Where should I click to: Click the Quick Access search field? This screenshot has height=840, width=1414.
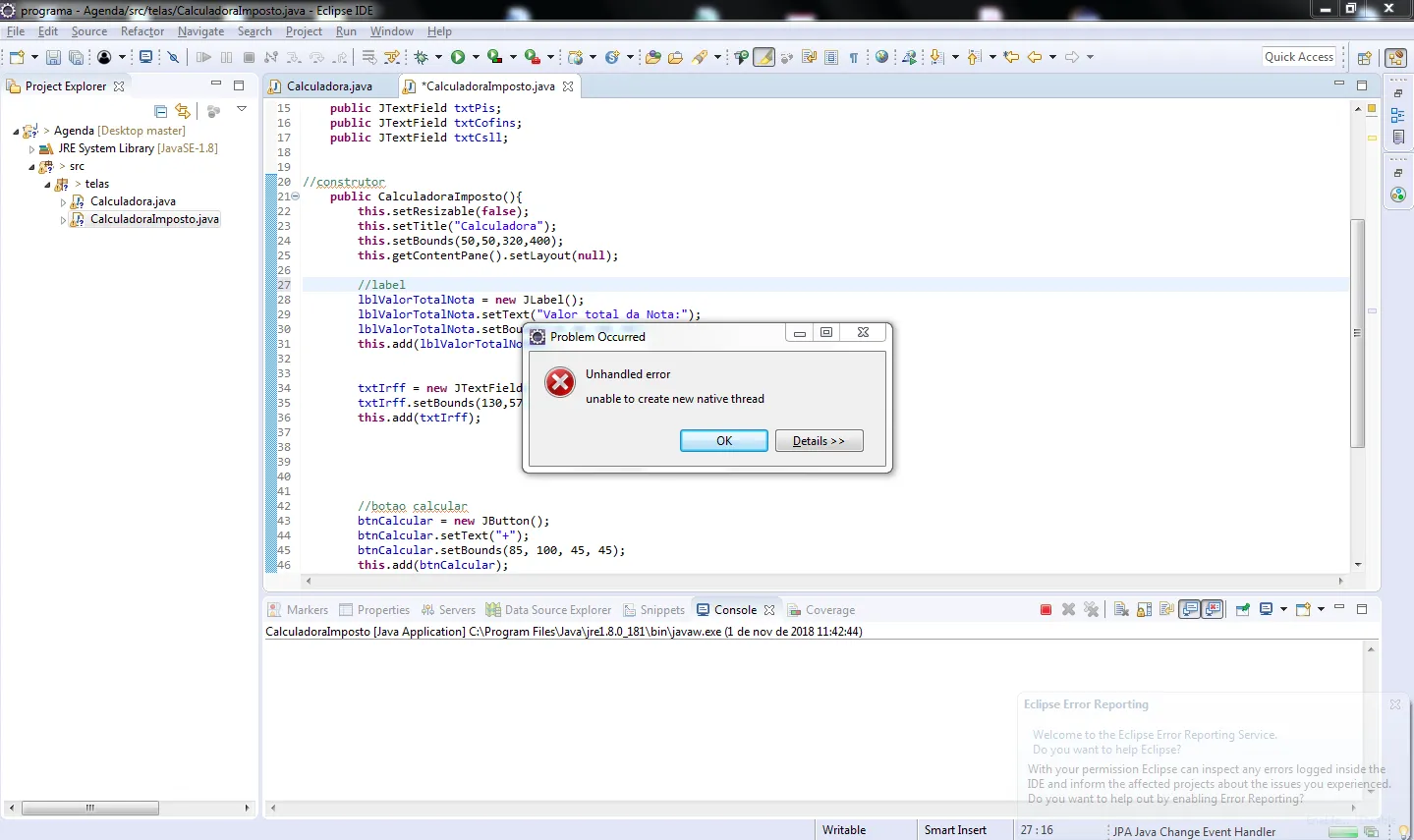coord(1298,57)
